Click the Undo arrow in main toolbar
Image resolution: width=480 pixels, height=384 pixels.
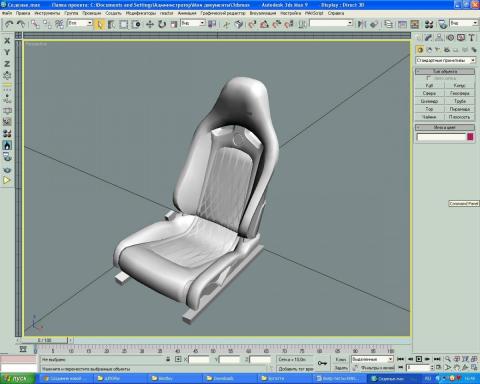coord(9,24)
